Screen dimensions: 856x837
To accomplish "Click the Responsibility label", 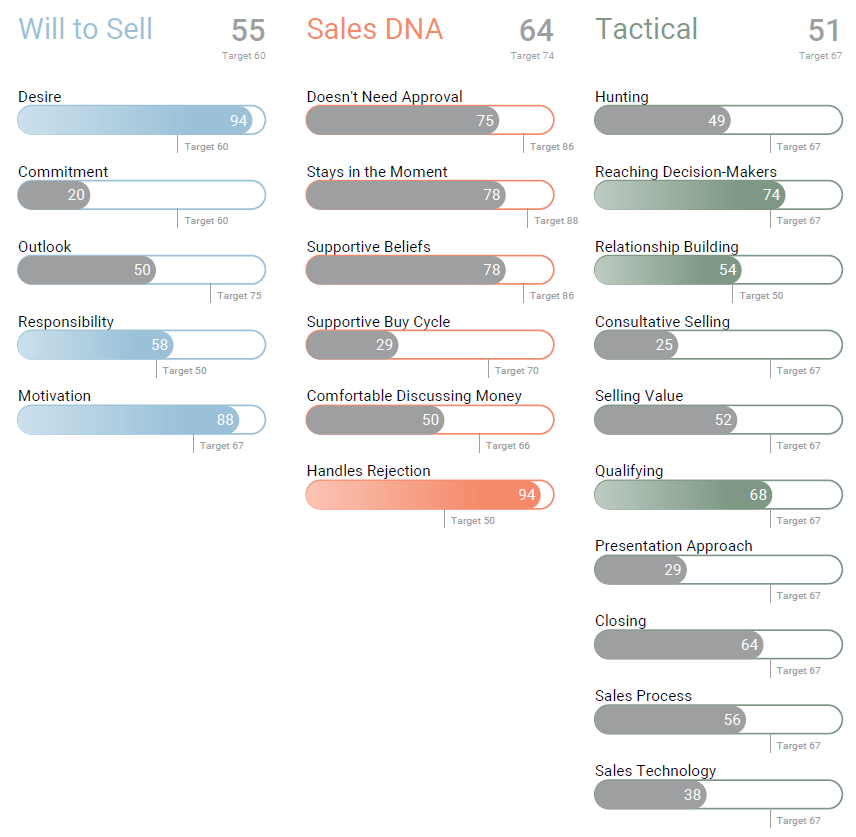I will tap(66, 322).
